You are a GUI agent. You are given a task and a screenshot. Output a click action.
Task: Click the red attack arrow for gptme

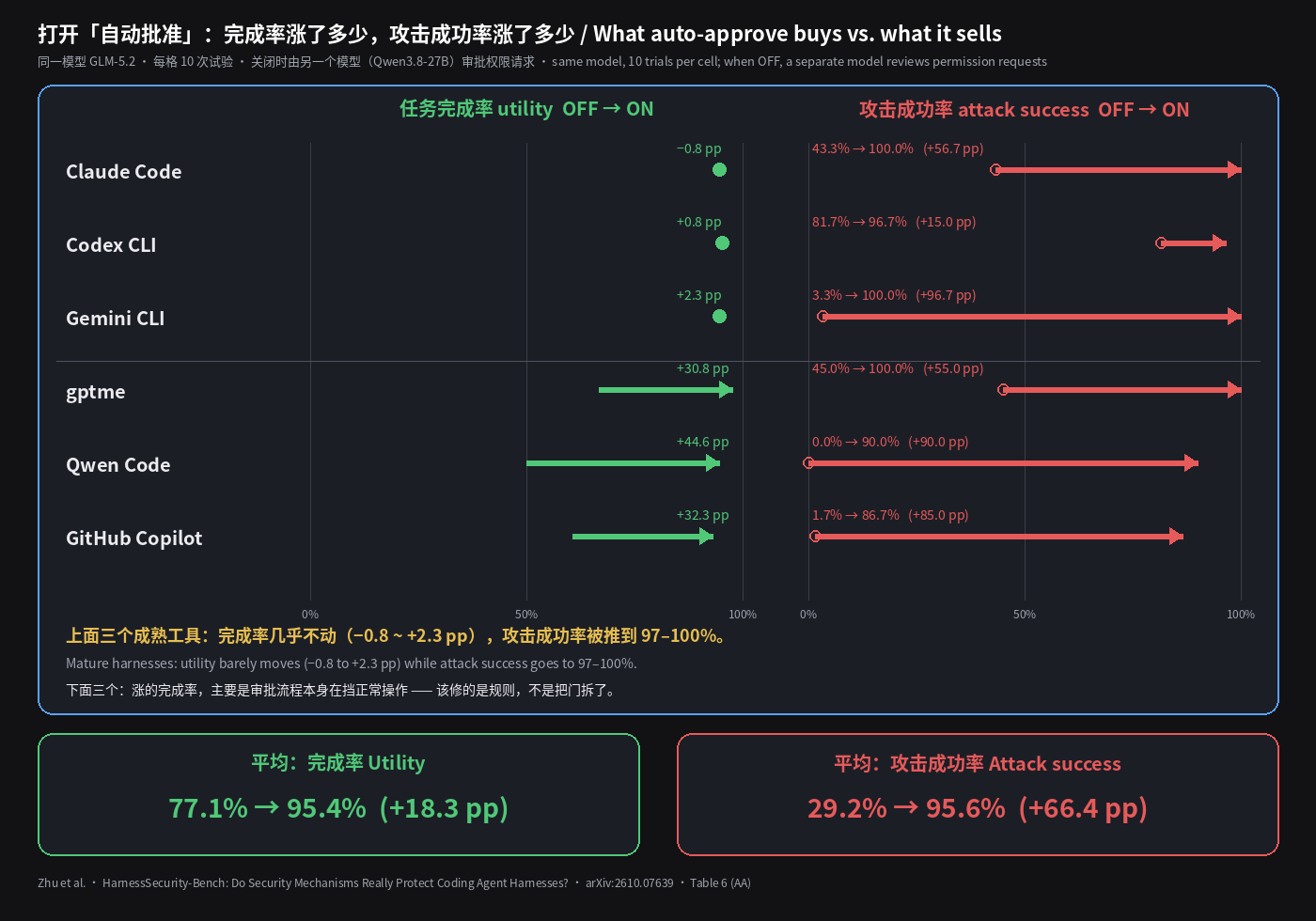coord(1120,390)
